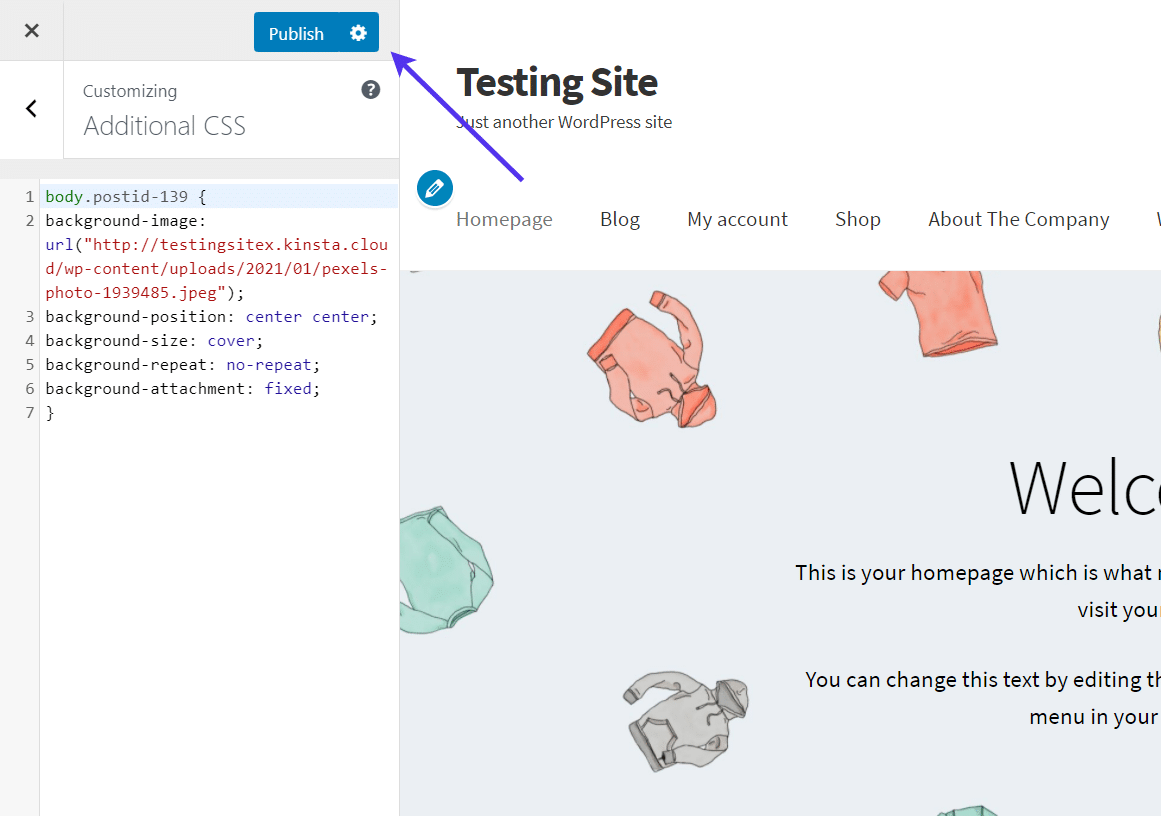1161x816 pixels.
Task: Go to the Shop page
Action: tap(857, 219)
